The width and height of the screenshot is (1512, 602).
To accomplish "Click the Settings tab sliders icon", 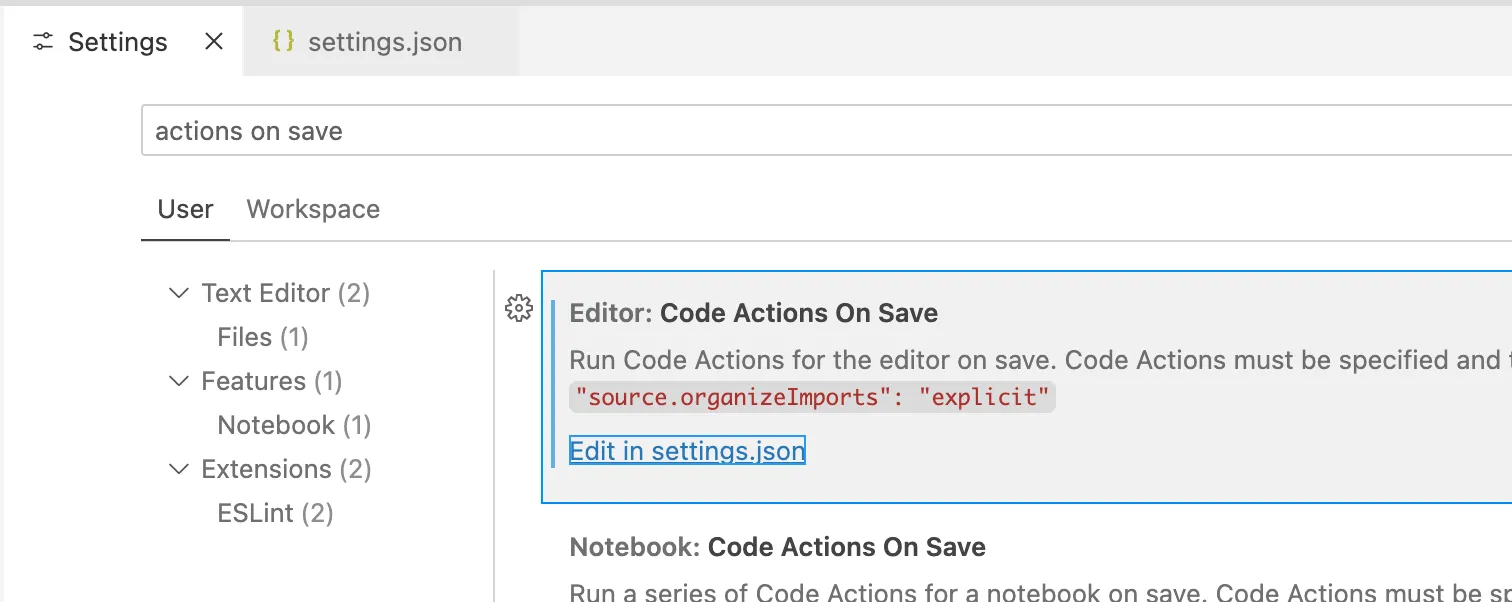I will click(43, 42).
